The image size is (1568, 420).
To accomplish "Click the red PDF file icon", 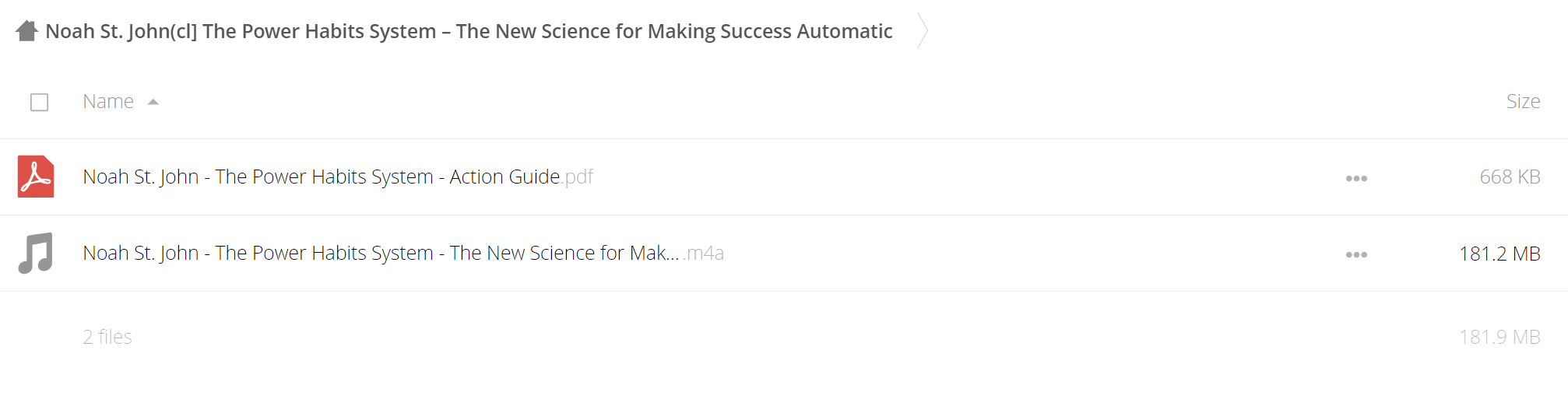I will (36, 177).
